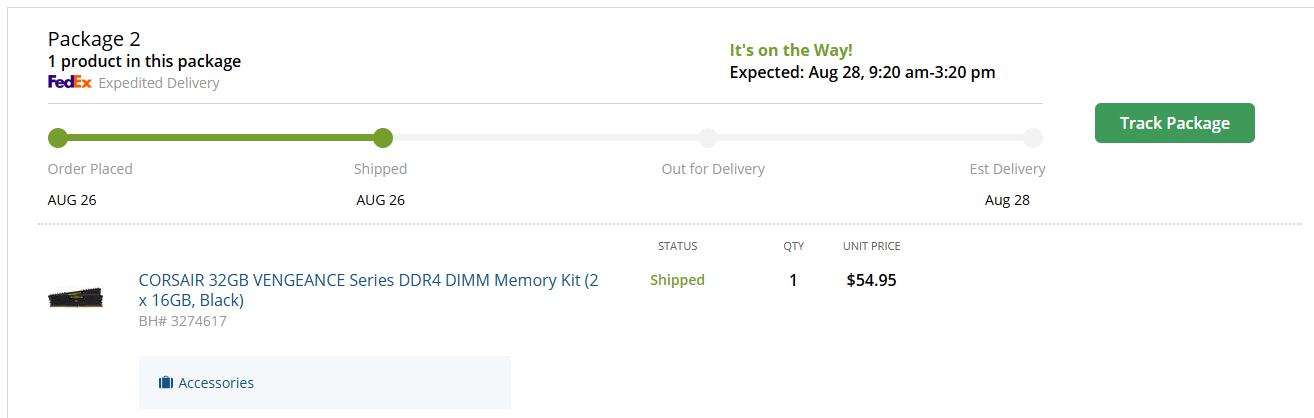Open the CORSAIR memory kit product thumbnail
This screenshot has height=418, width=1314.
[x=76, y=297]
